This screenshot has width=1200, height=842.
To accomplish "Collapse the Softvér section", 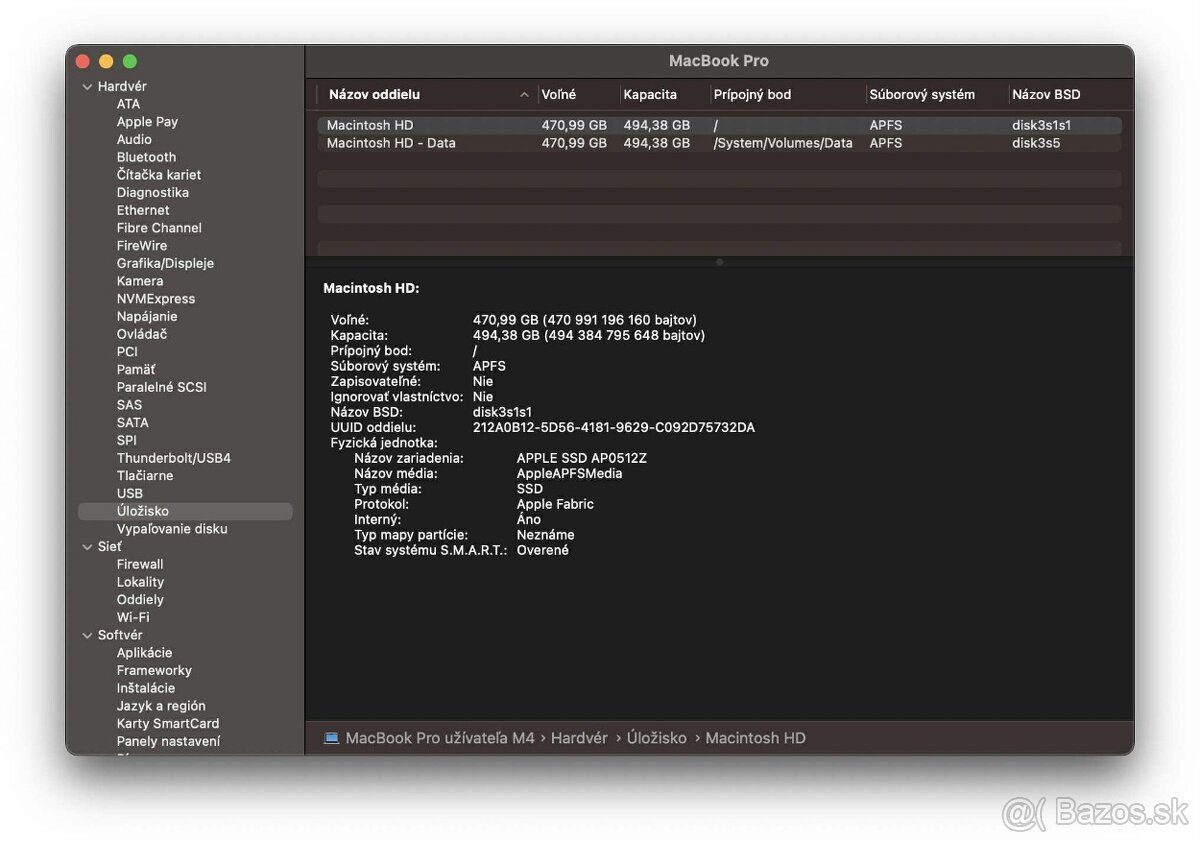I will click(88, 634).
